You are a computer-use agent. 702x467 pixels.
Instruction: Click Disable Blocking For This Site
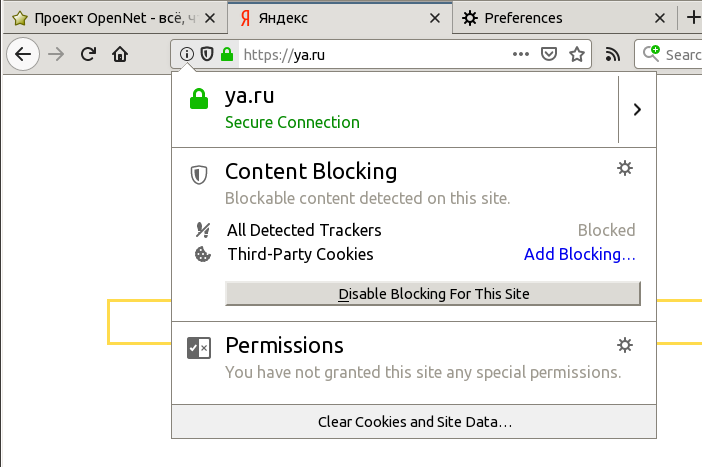tap(433, 294)
